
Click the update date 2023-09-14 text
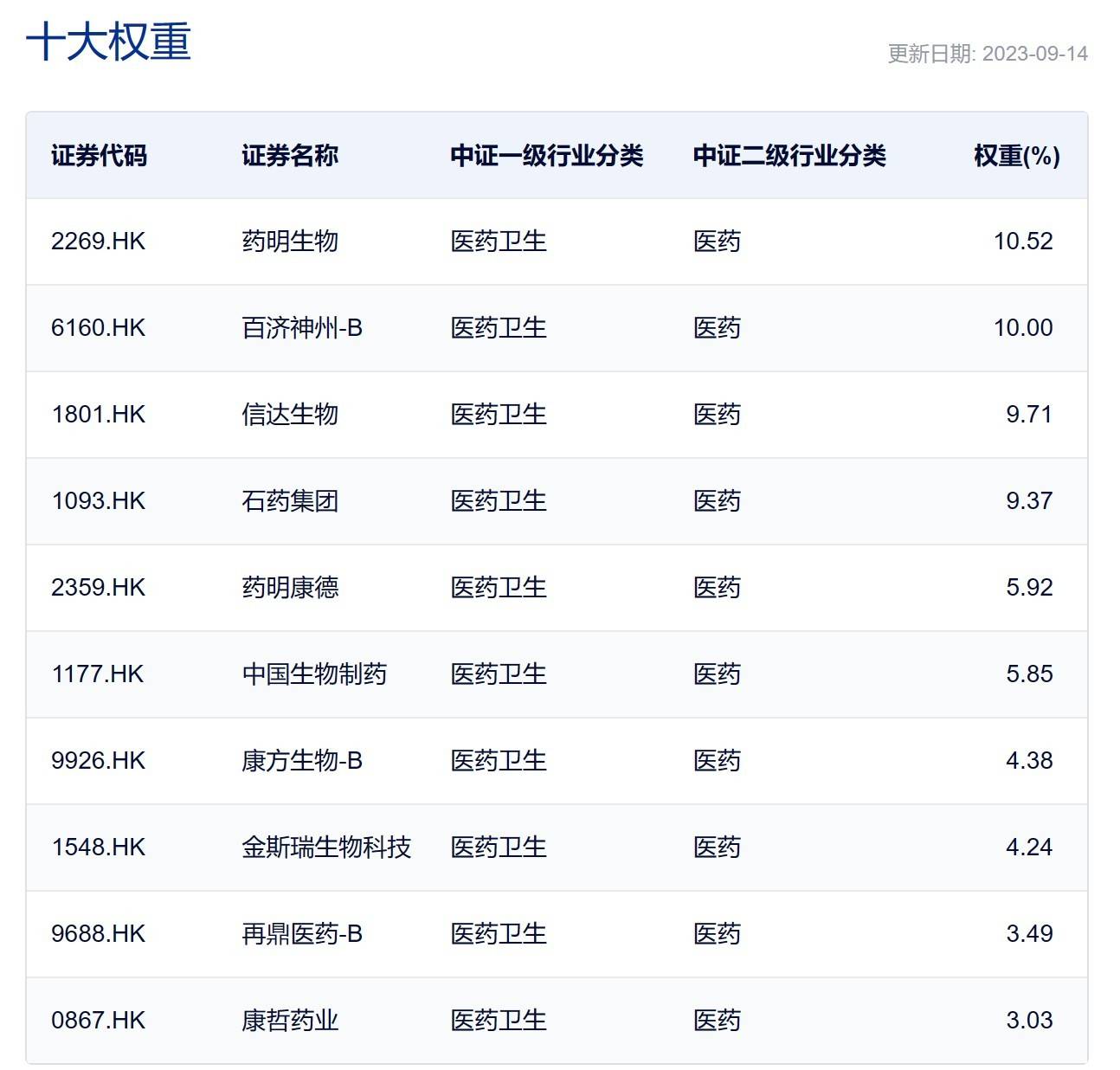point(987,54)
